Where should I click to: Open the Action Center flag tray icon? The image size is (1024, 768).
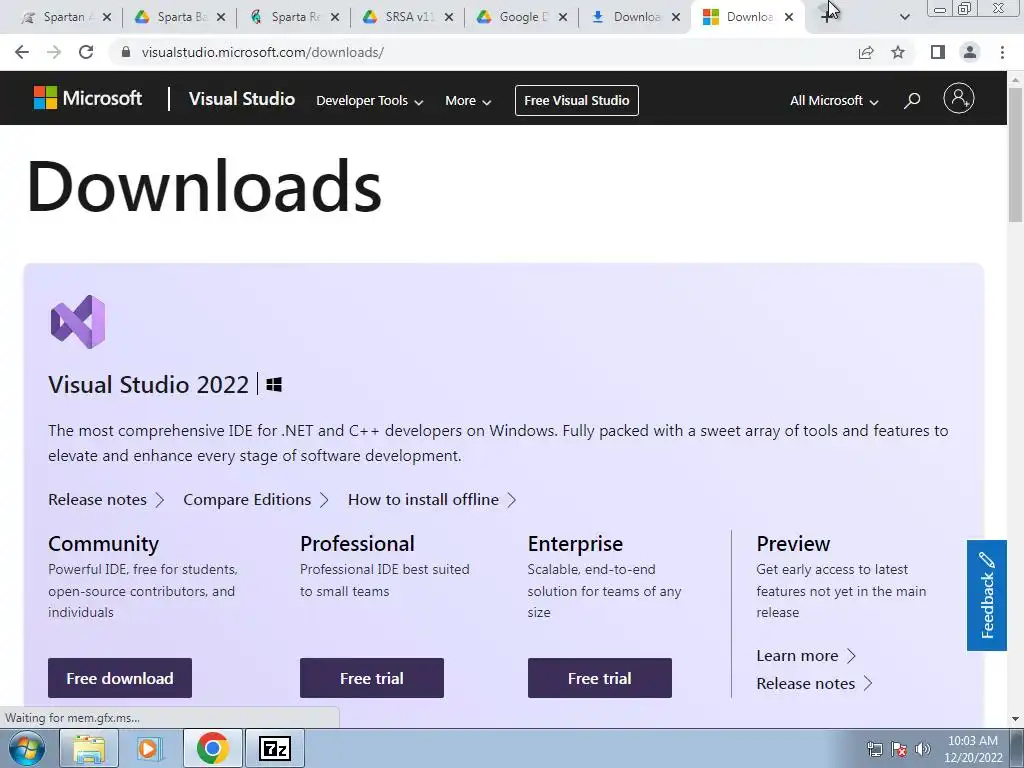point(899,749)
